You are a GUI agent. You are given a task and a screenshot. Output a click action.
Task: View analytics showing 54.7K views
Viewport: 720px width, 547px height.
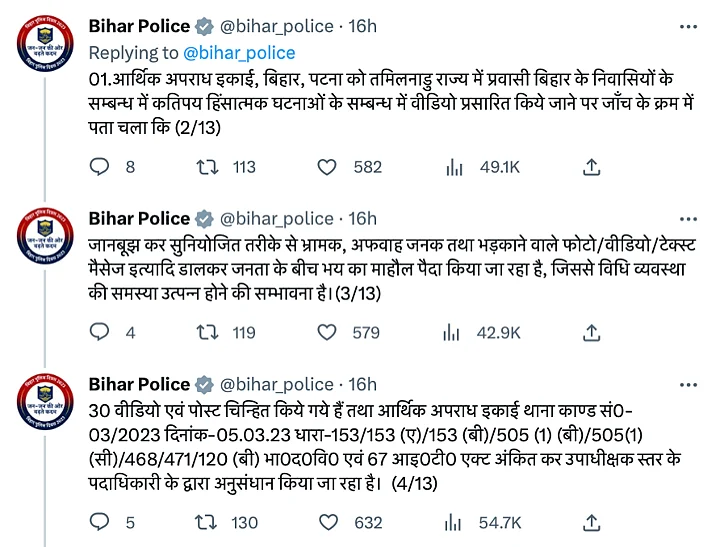pos(455,521)
